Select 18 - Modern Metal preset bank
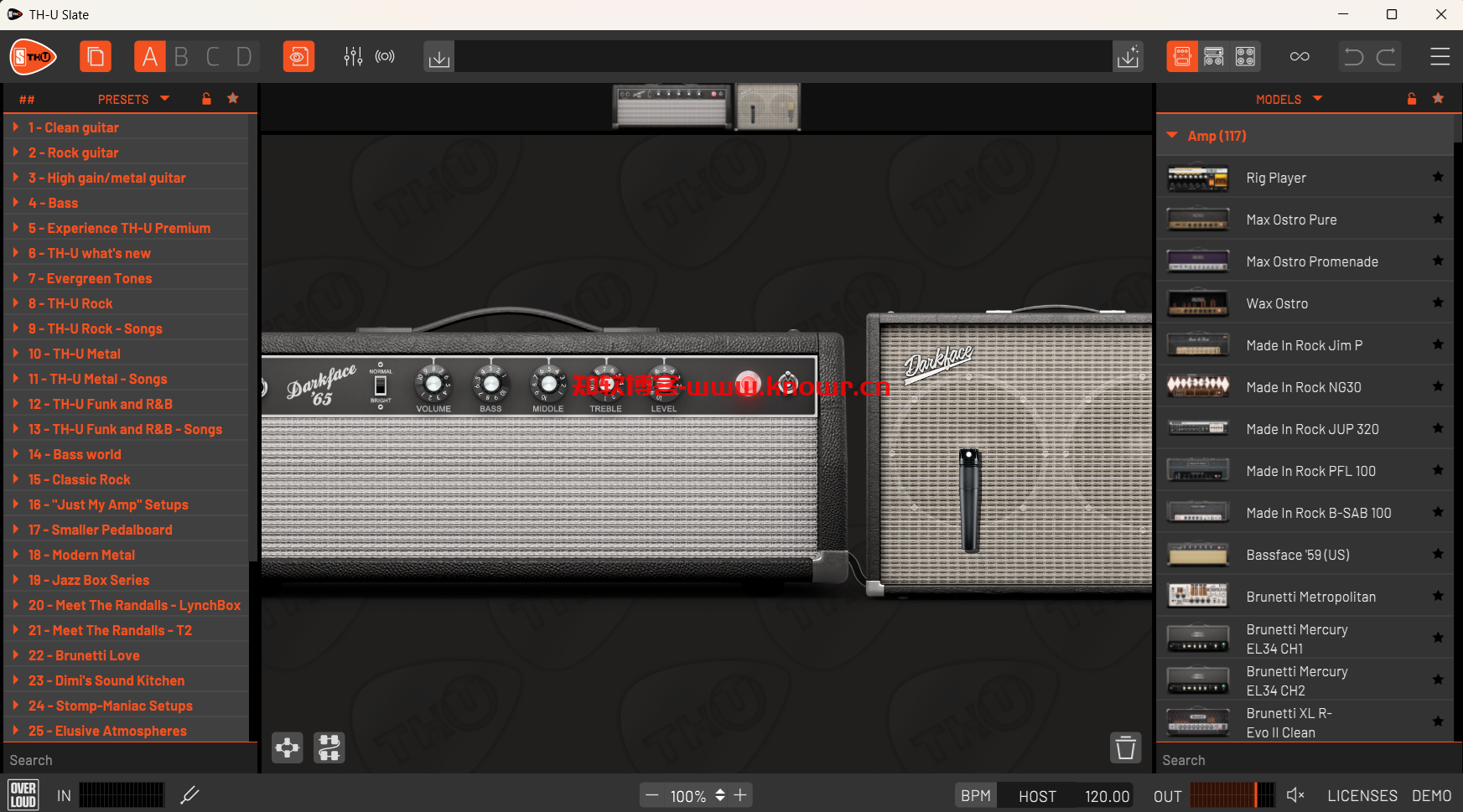1463x812 pixels. (x=127, y=555)
